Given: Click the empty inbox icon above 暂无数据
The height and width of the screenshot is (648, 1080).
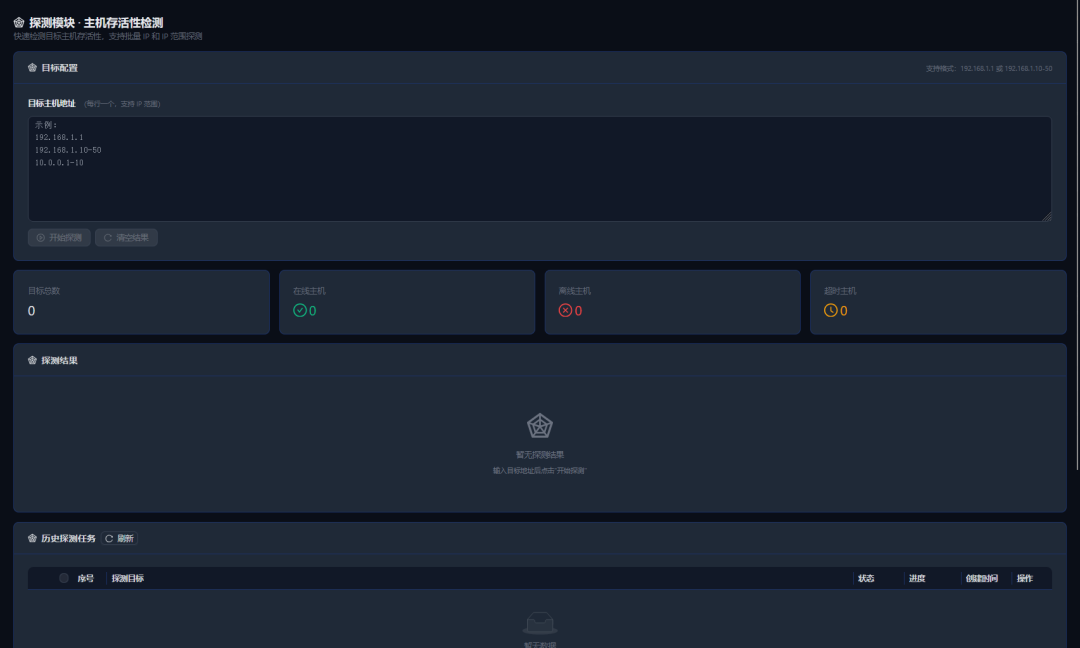Looking at the screenshot, I should 540,623.
